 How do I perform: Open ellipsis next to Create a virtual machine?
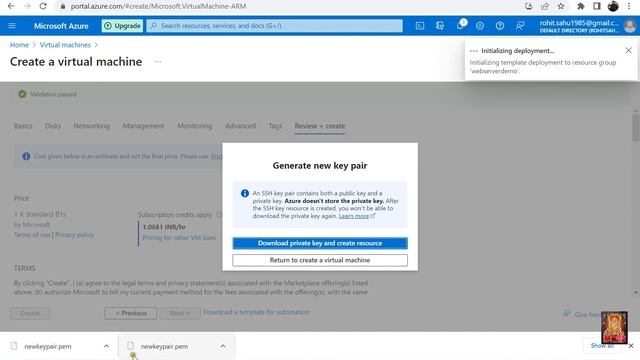point(158,62)
